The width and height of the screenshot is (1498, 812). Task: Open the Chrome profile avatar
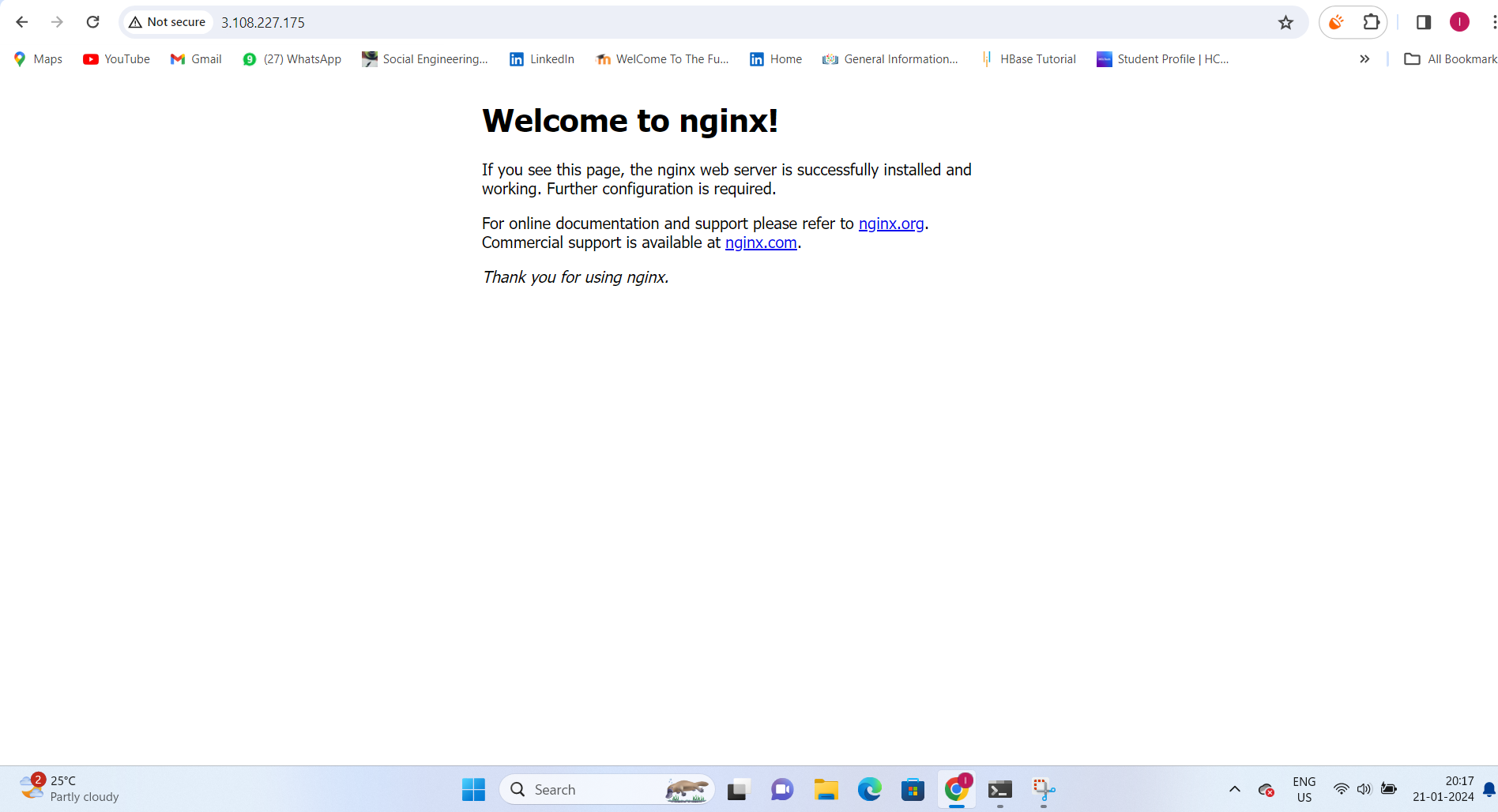point(1459,22)
